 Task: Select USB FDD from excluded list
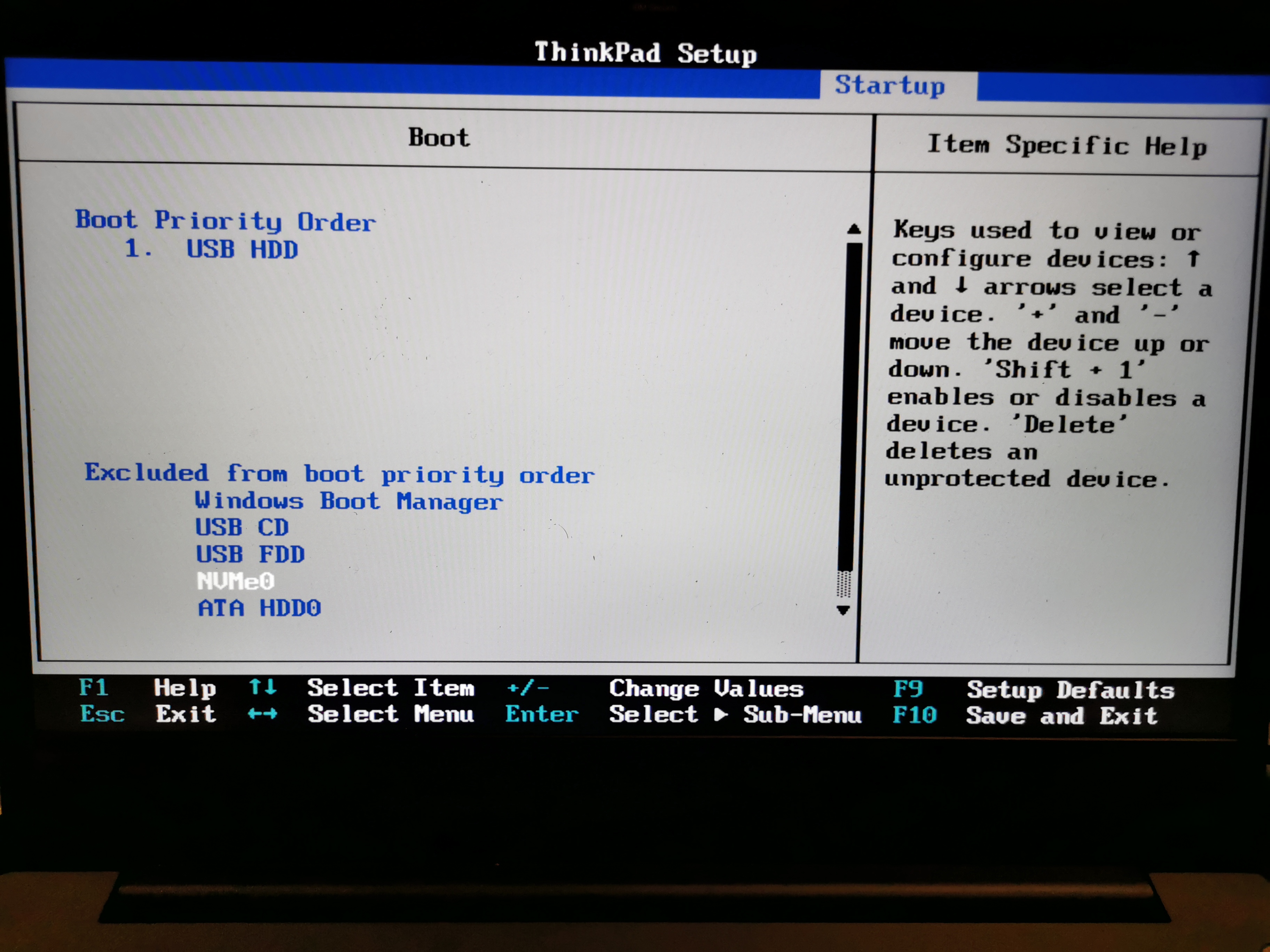coord(250,554)
